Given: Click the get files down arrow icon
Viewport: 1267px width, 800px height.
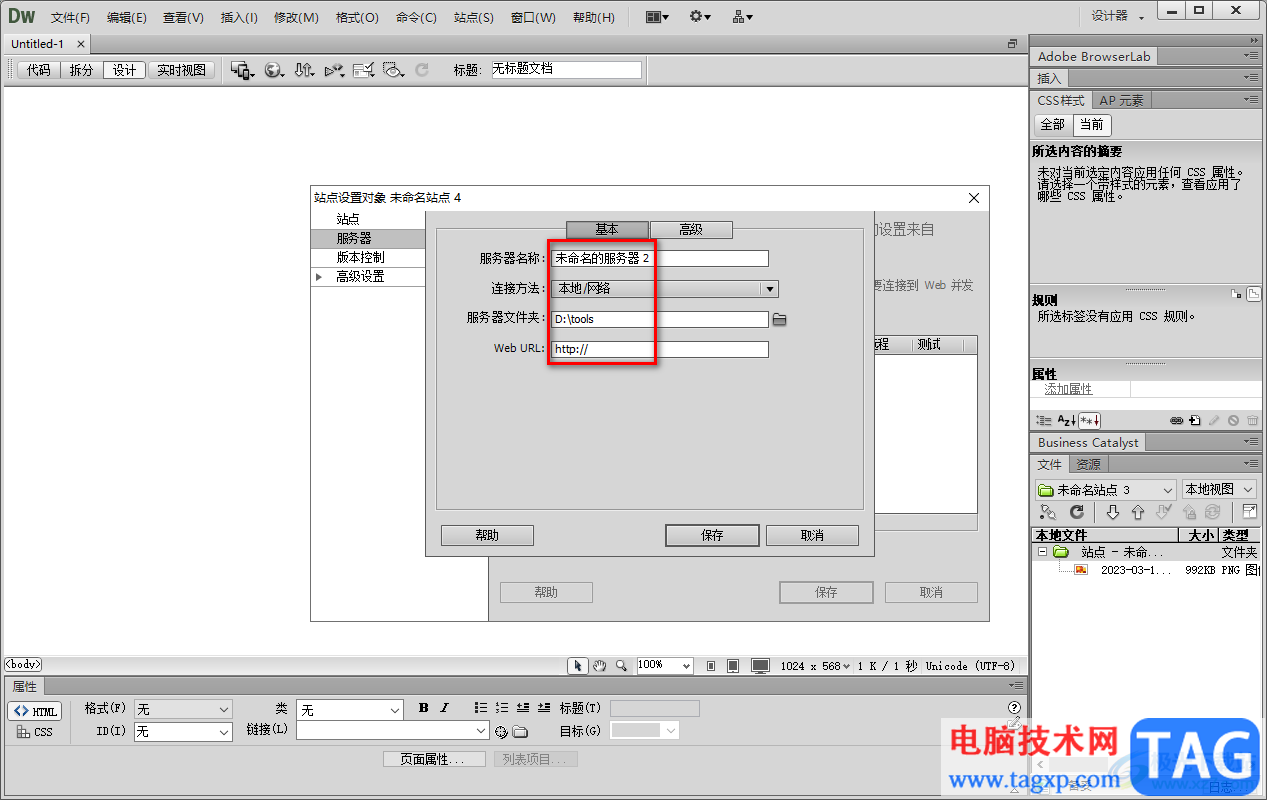Looking at the screenshot, I should (1112, 512).
